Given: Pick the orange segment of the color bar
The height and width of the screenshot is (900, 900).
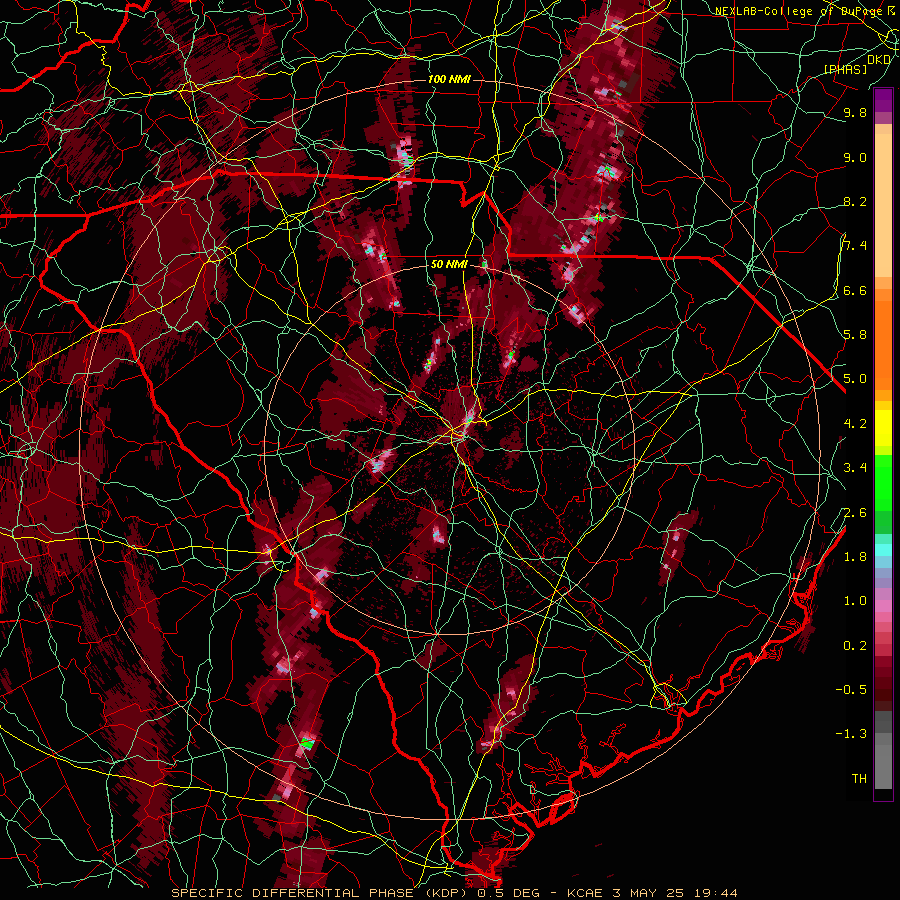Looking at the screenshot, I should (883, 344).
